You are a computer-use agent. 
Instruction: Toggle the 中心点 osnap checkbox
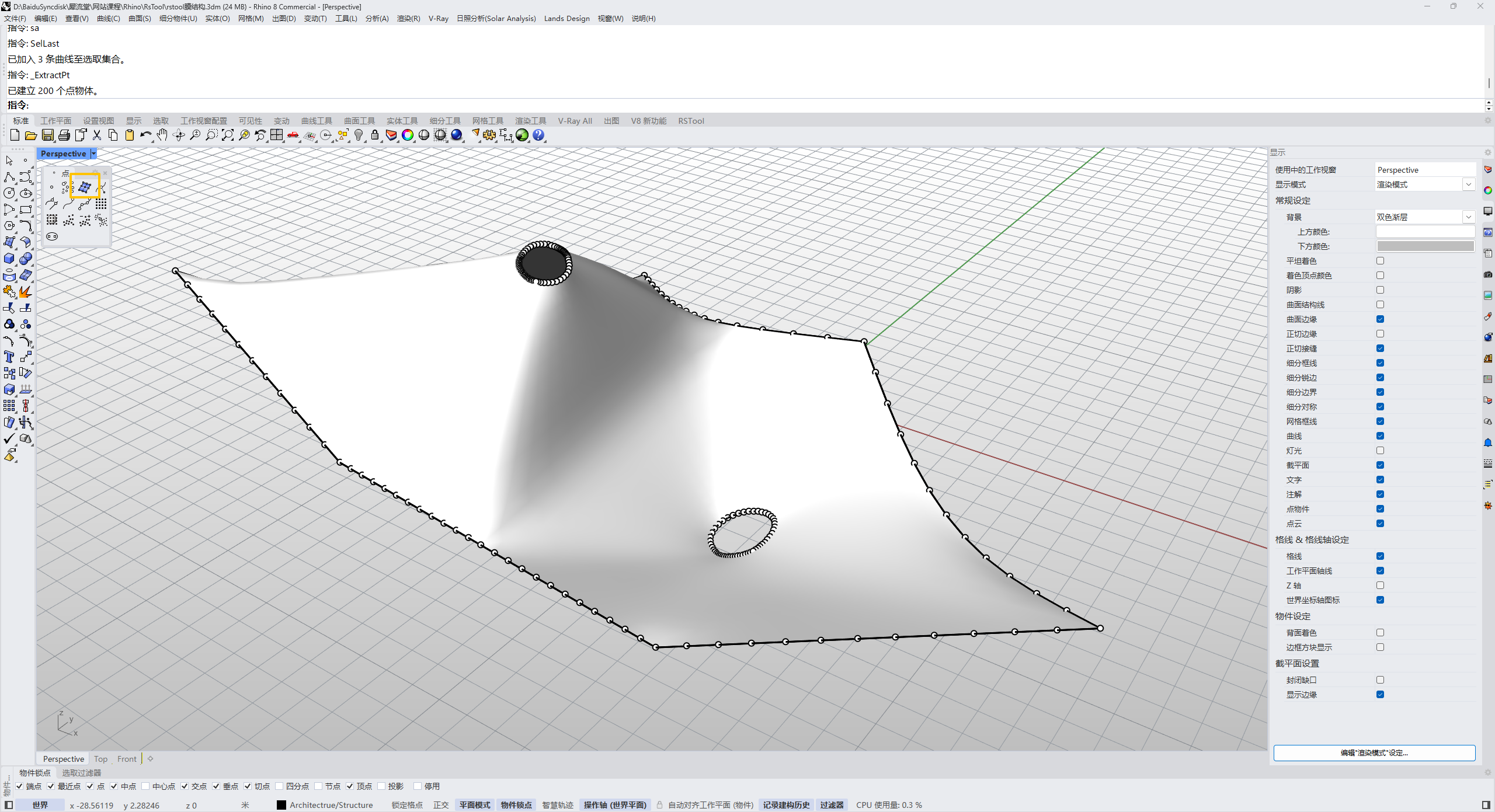[x=146, y=786]
